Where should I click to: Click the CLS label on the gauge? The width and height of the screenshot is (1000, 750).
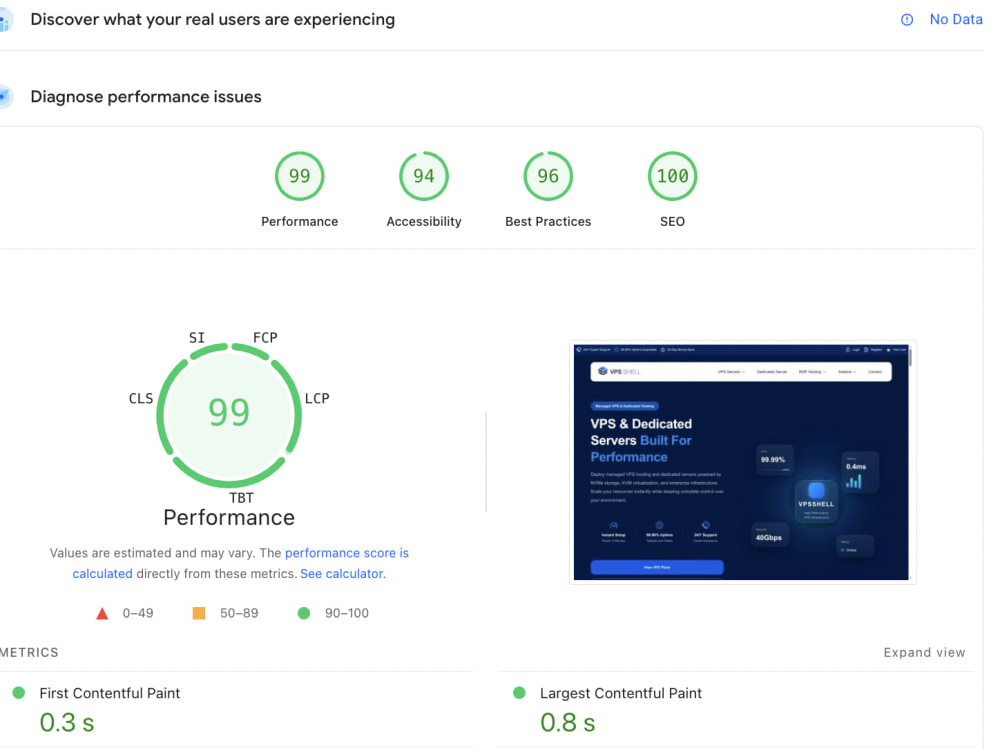tap(141, 399)
